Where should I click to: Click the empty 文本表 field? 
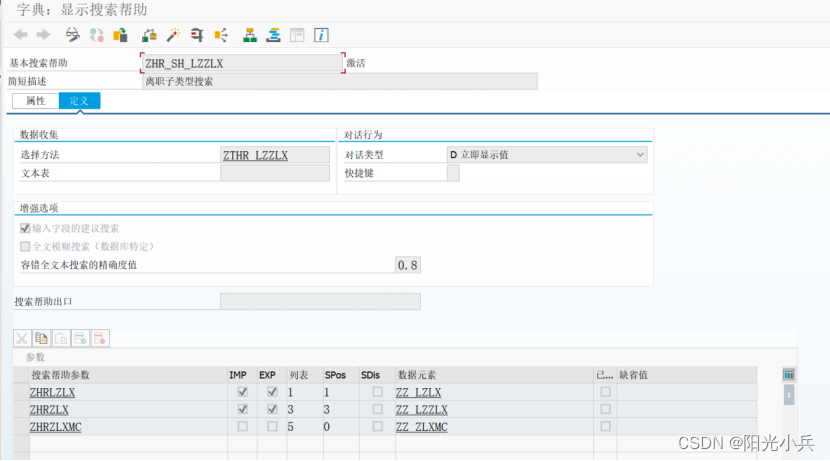click(x=275, y=173)
